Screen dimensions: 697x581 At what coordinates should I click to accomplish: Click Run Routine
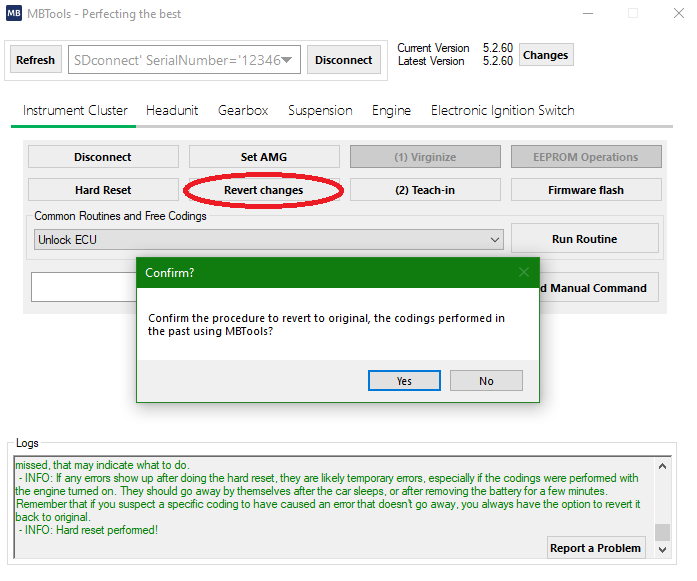[x=584, y=239]
